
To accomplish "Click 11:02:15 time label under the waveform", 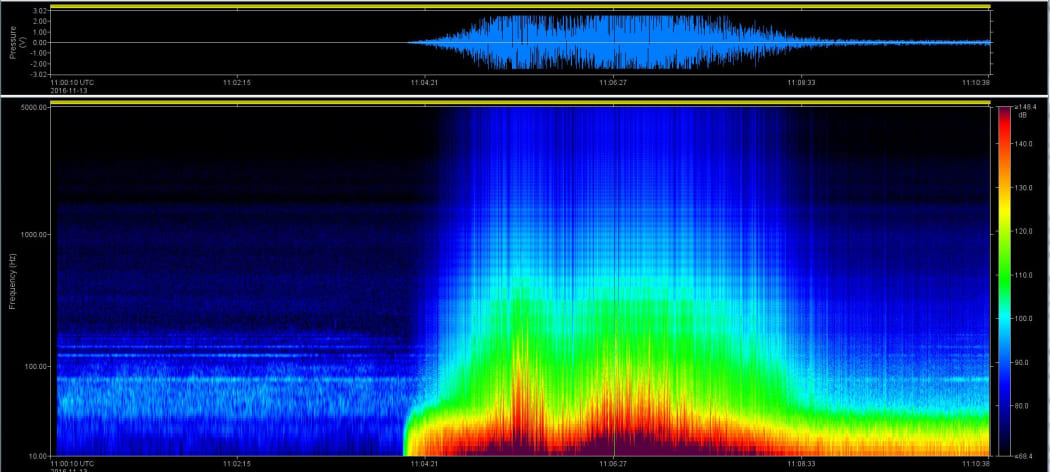I will pyautogui.click(x=237, y=83).
